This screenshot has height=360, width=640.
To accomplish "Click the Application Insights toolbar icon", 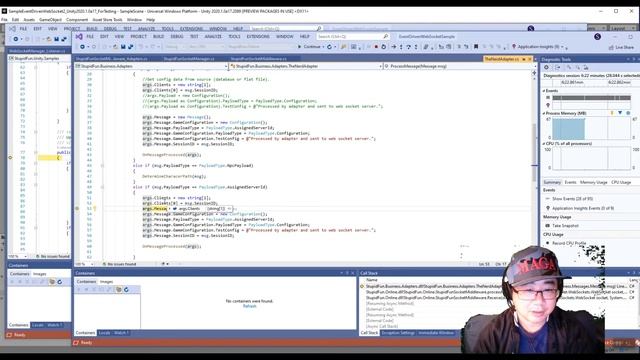I will tap(514, 47).
